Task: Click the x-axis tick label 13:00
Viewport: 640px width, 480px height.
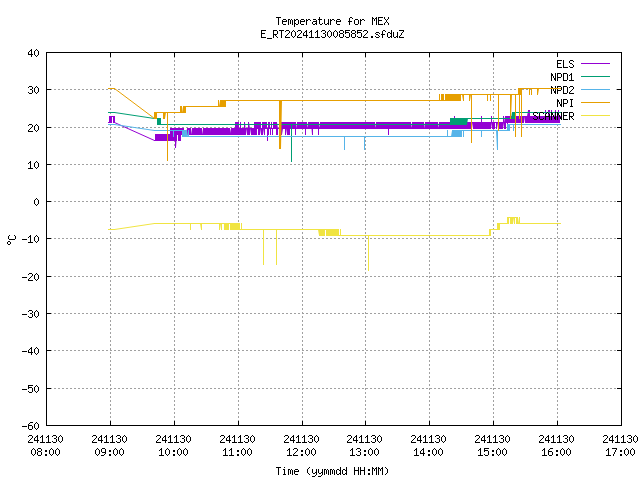Action: [364, 452]
